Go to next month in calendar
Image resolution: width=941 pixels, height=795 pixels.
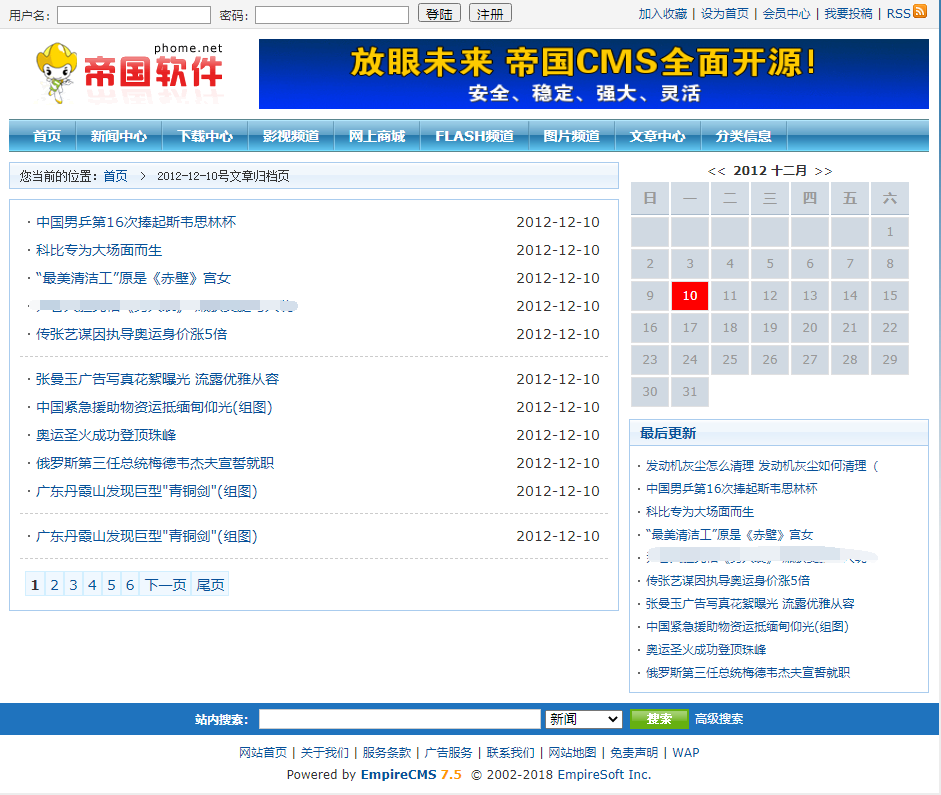coord(823,171)
